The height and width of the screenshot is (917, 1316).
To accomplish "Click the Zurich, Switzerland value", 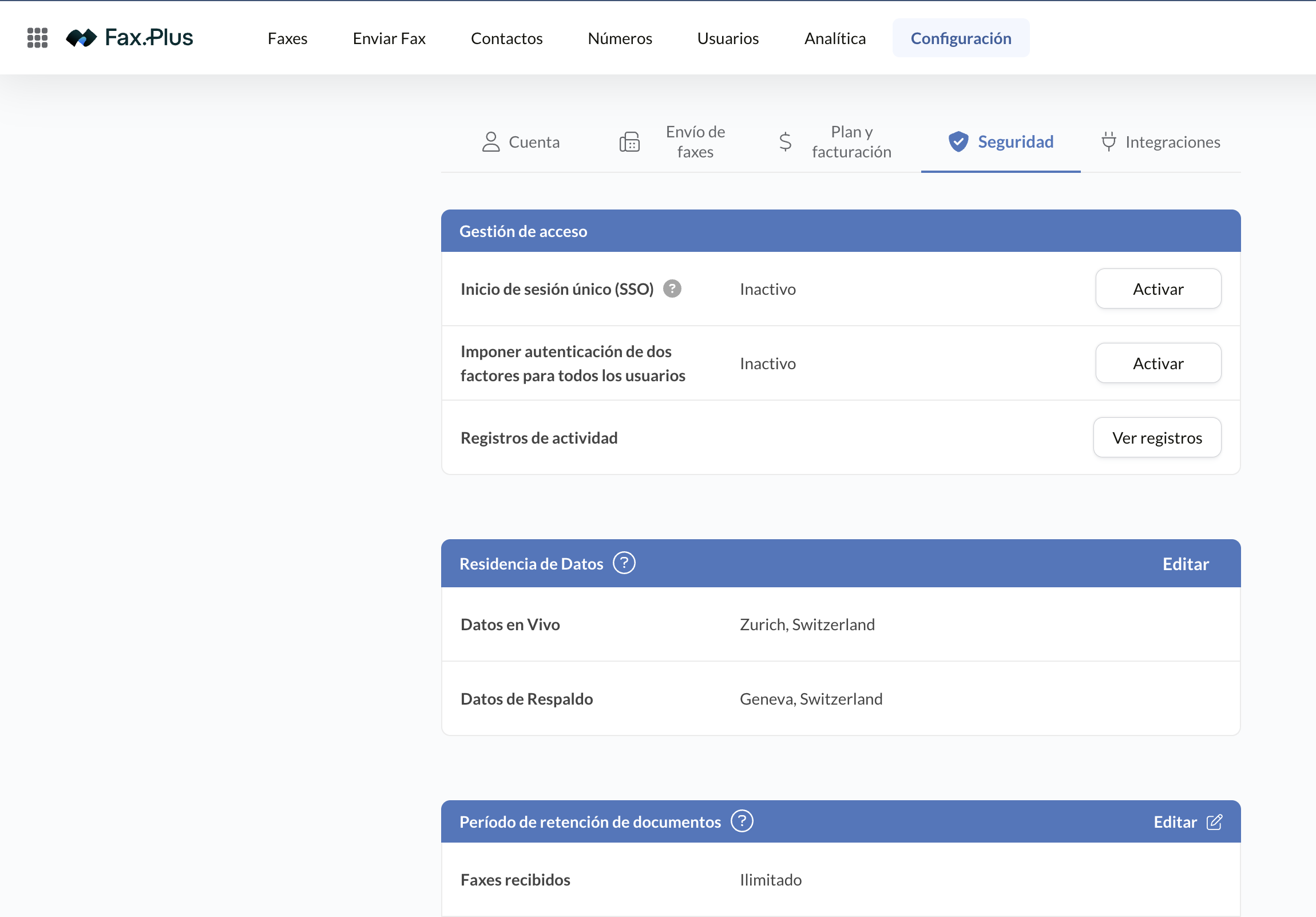I will pos(807,624).
